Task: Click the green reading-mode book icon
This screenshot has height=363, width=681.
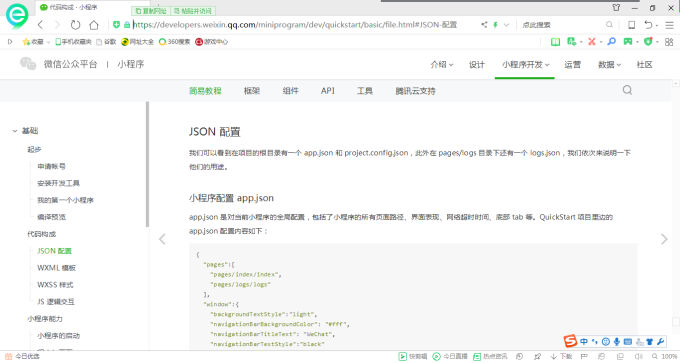Action: (555, 42)
